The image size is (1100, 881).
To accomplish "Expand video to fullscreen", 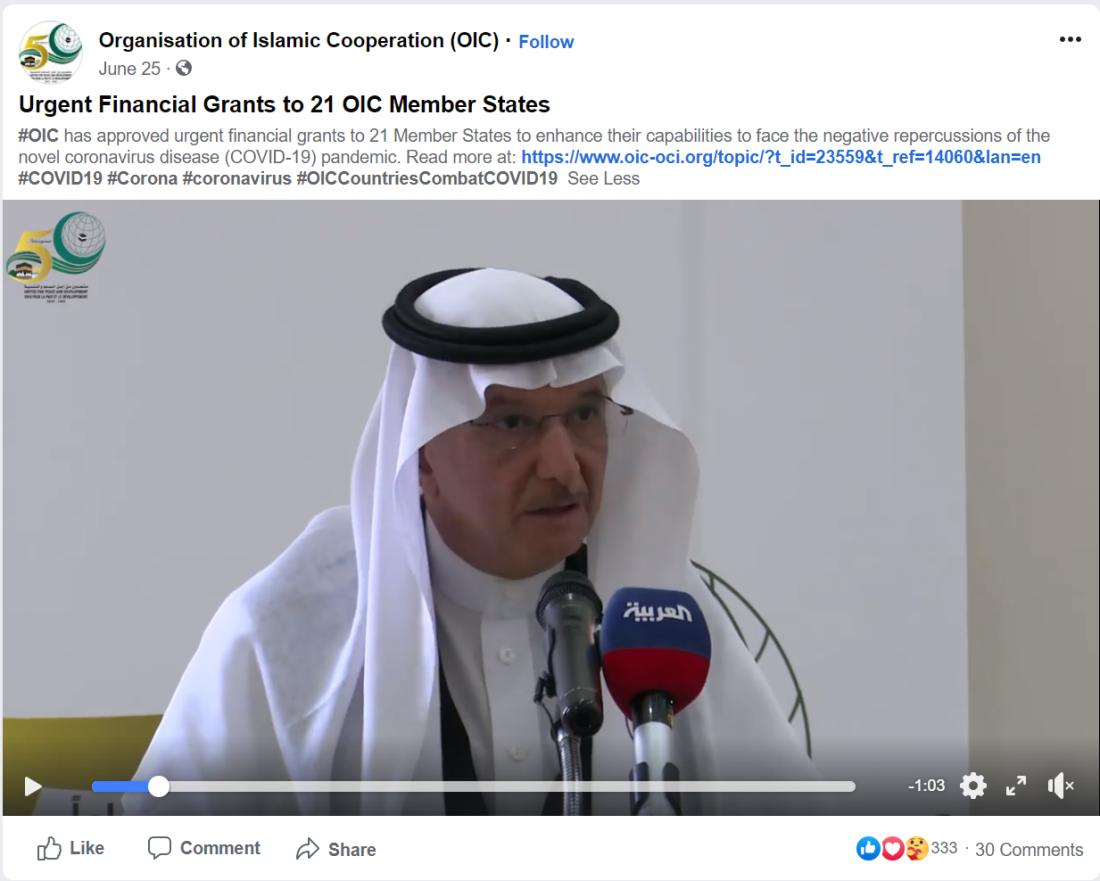I will coord(1016,786).
